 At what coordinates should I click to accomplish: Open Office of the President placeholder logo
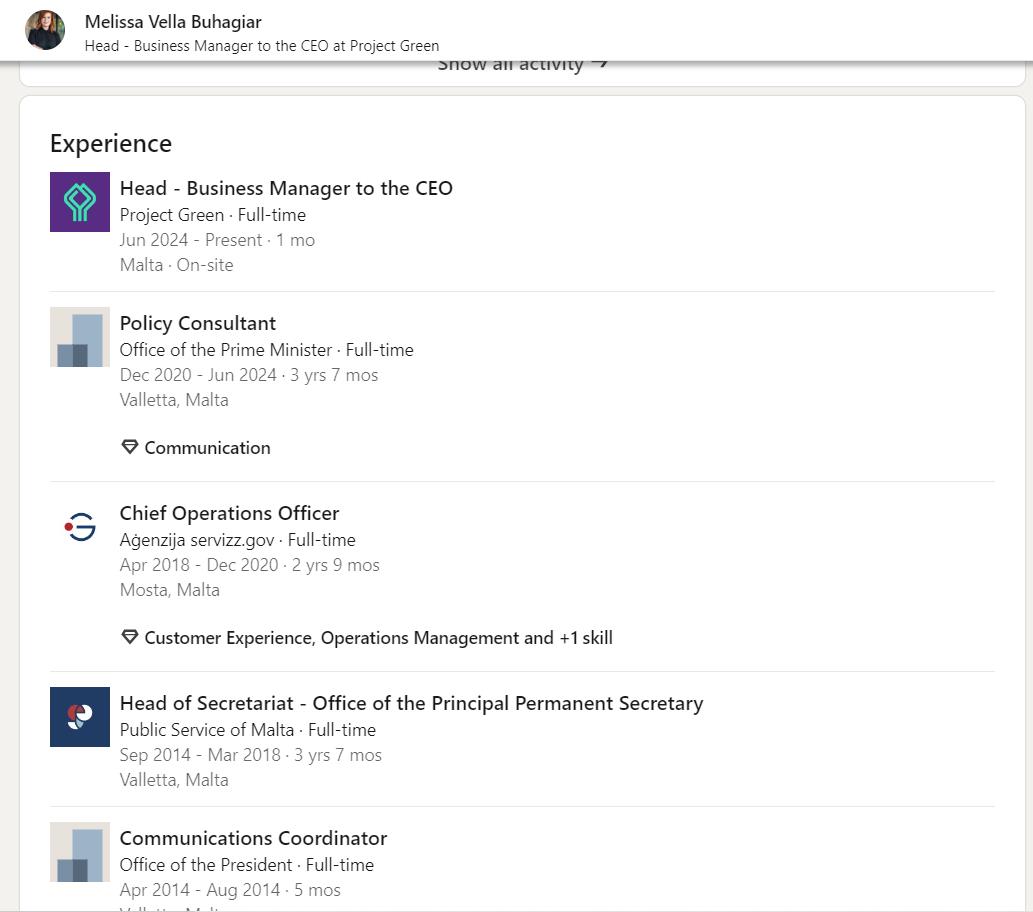pyautogui.click(x=80, y=852)
